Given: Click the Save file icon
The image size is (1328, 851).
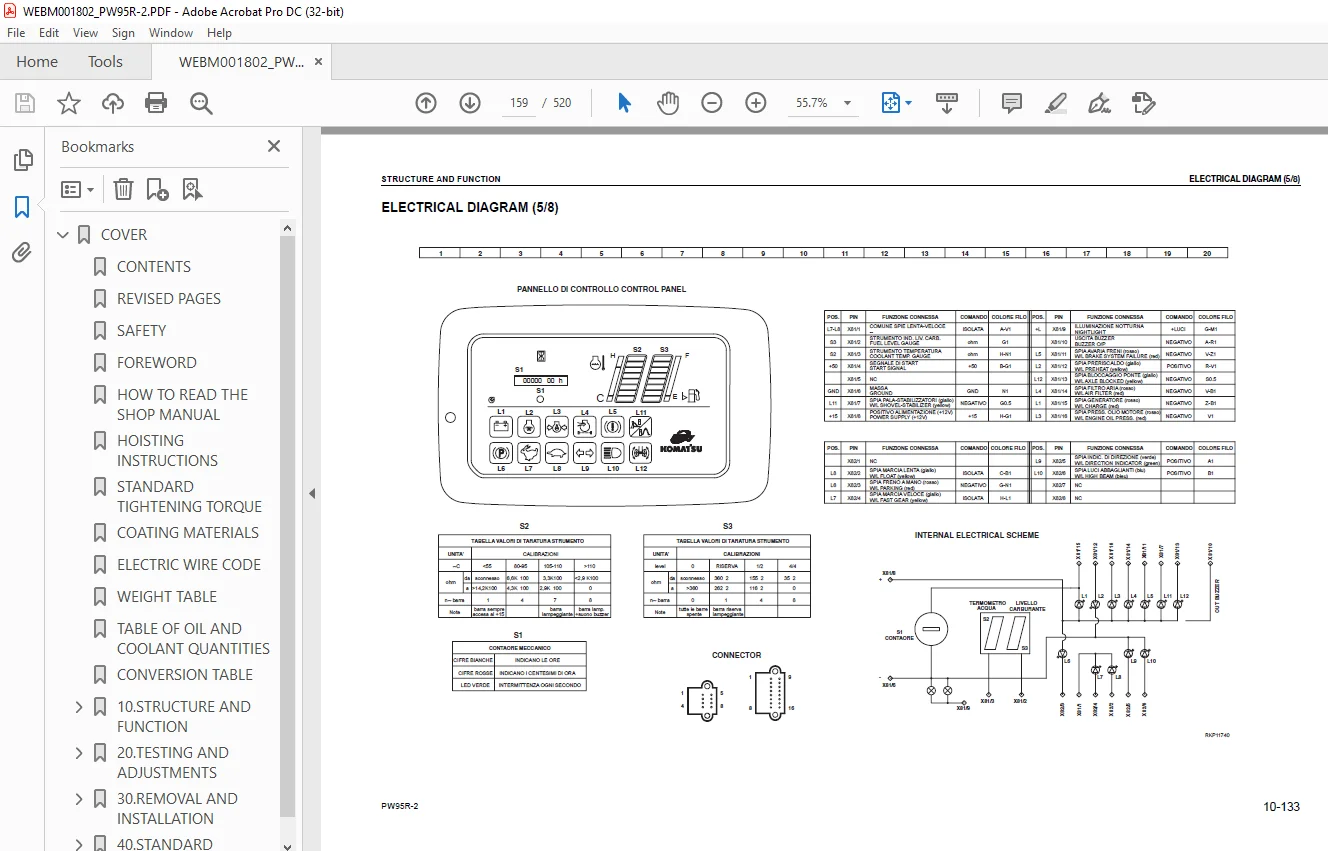Looking at the screenshot, I should (25, 103).
